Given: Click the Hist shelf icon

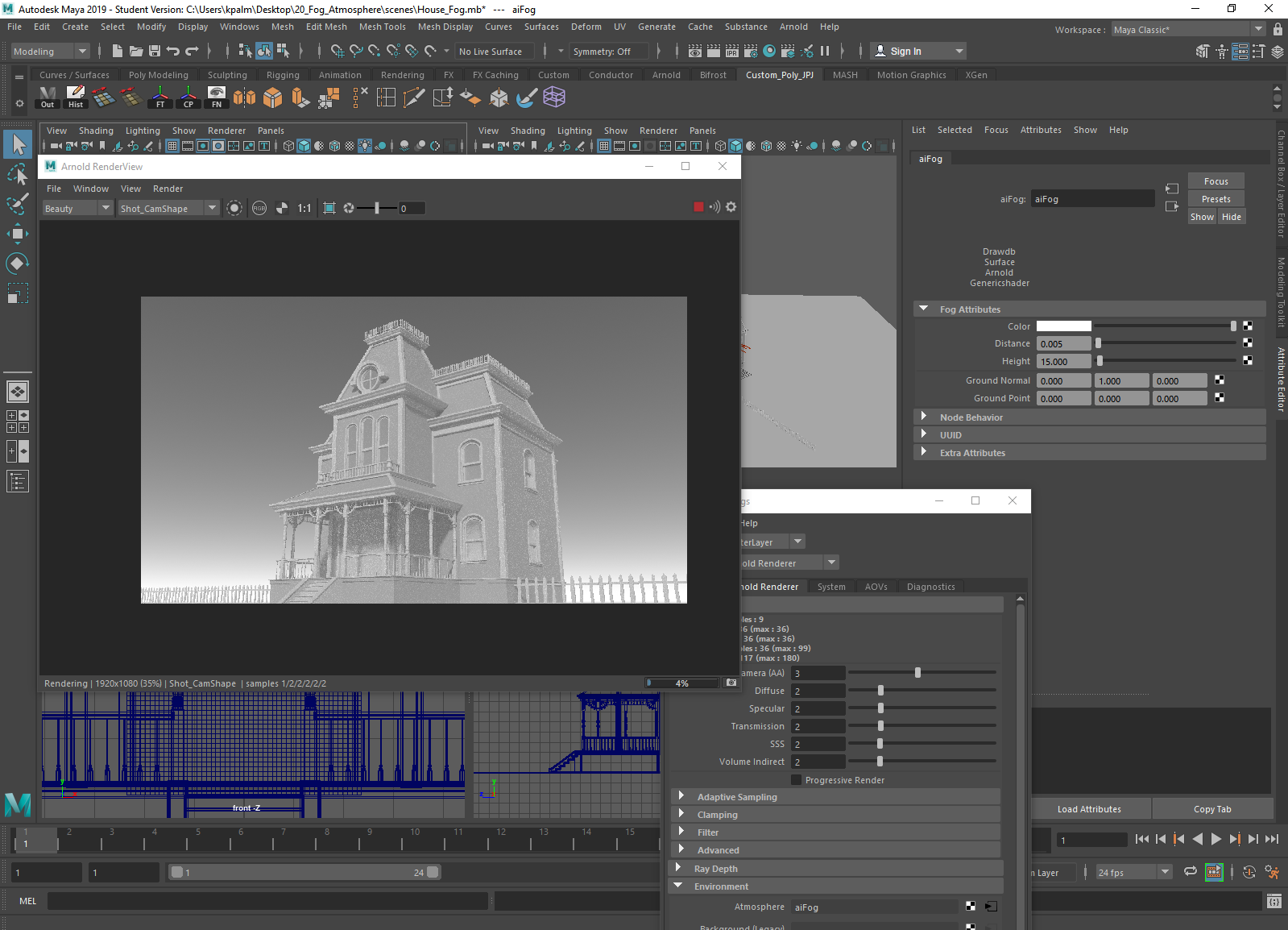Looking at the screenshot, I should point(76,98).
